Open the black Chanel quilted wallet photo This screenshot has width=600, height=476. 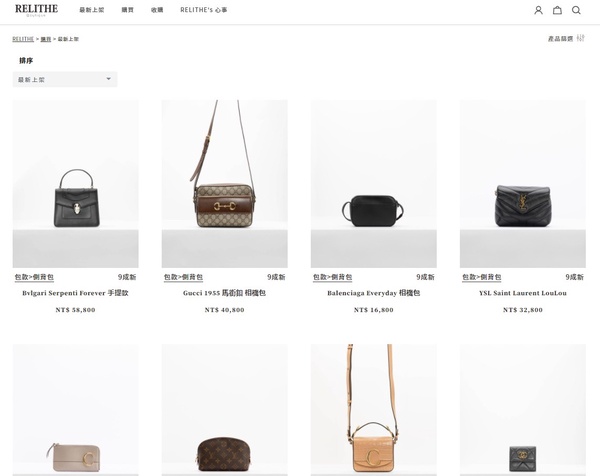click(523, 410)
